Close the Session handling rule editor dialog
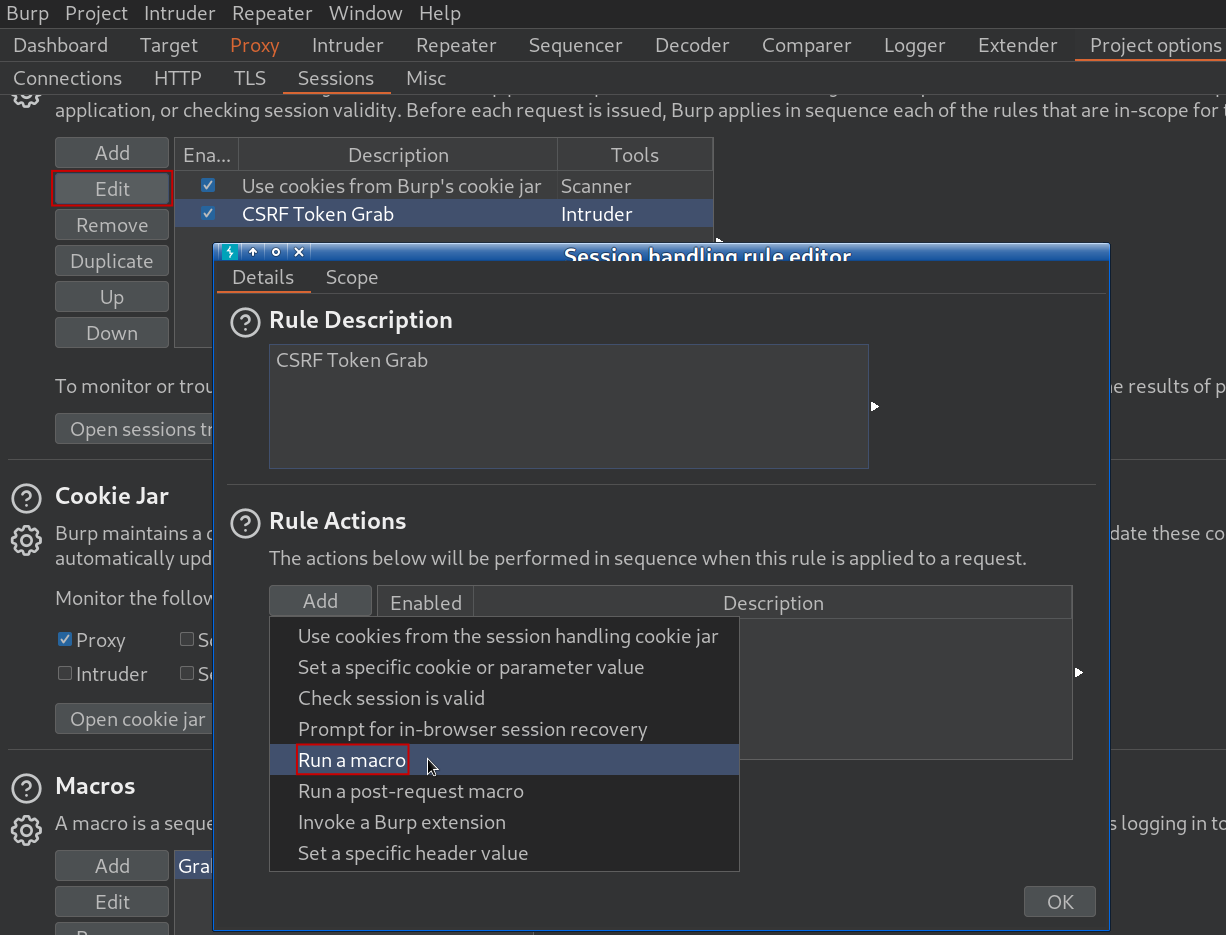 (x=298, y=252)
